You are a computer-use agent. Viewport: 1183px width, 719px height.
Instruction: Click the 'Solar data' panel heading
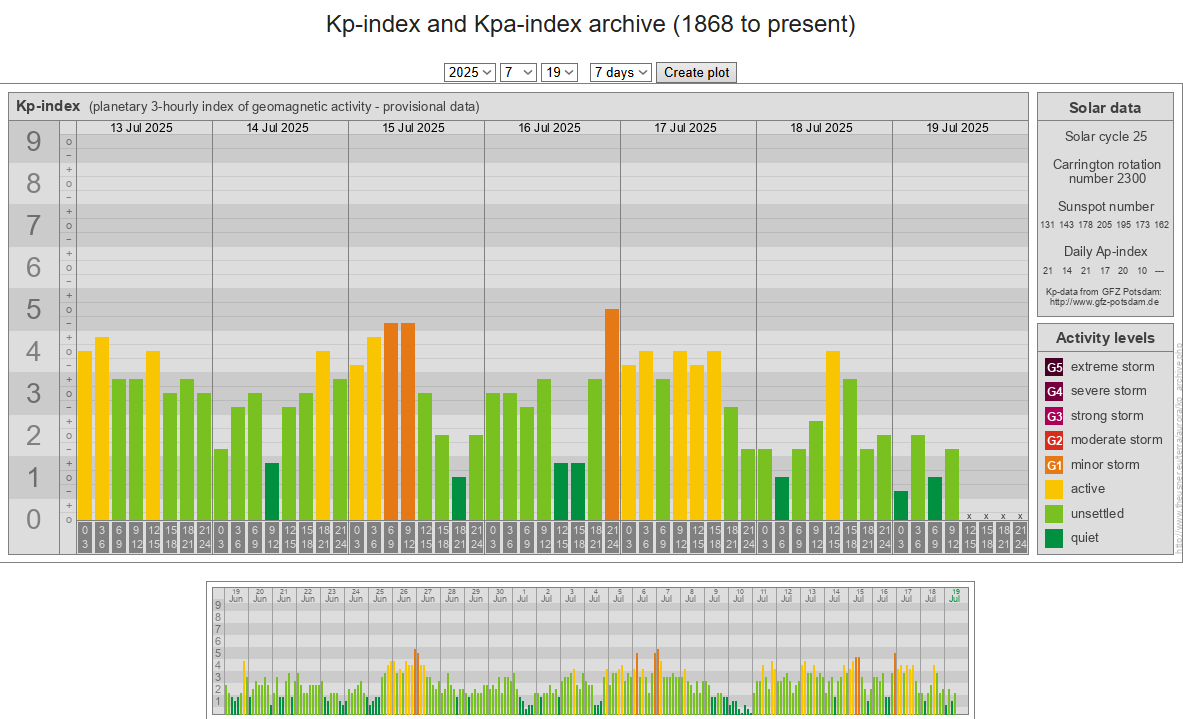(1105, 108)
